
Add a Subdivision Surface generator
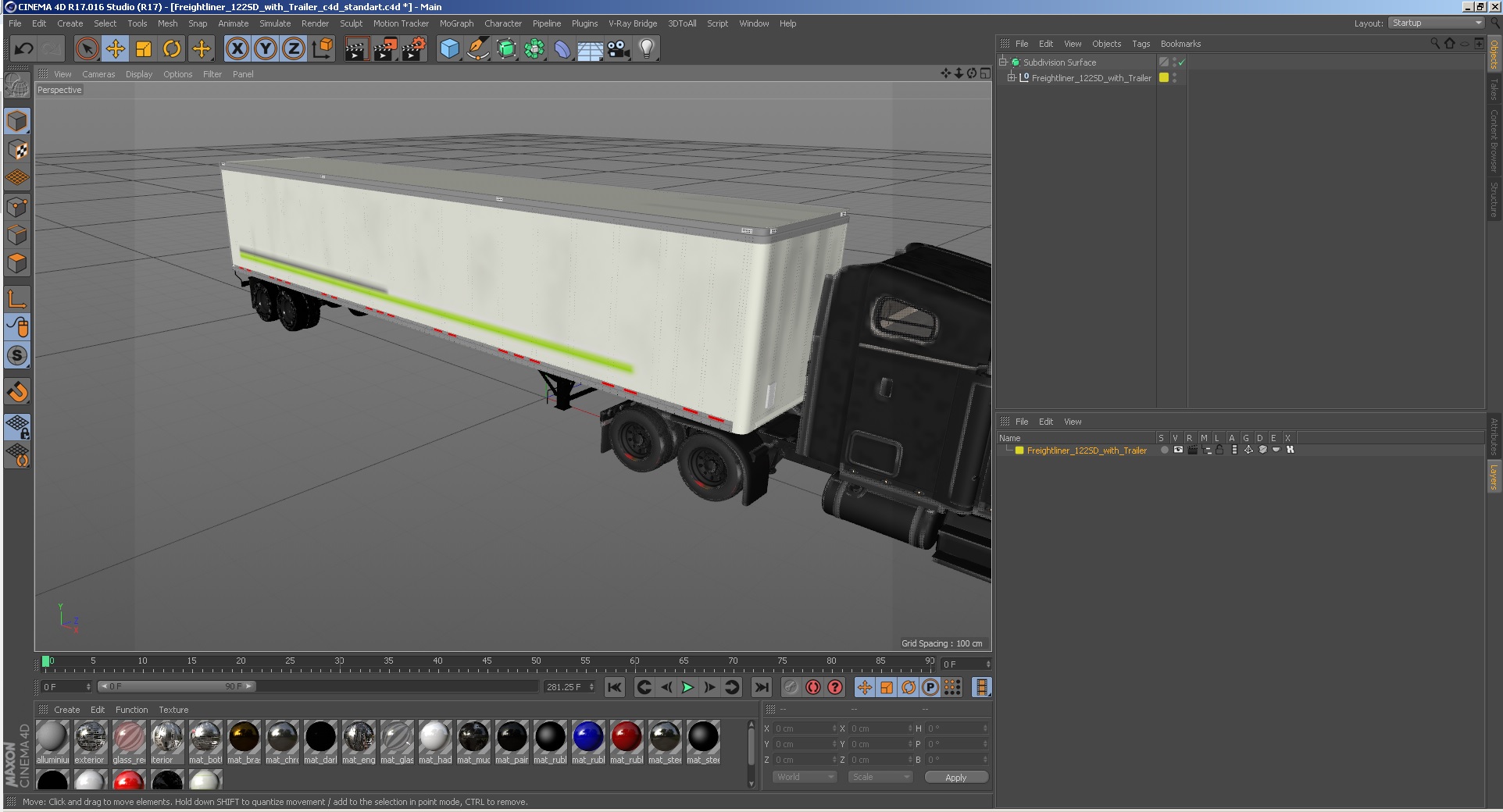[x=506, y=49]
